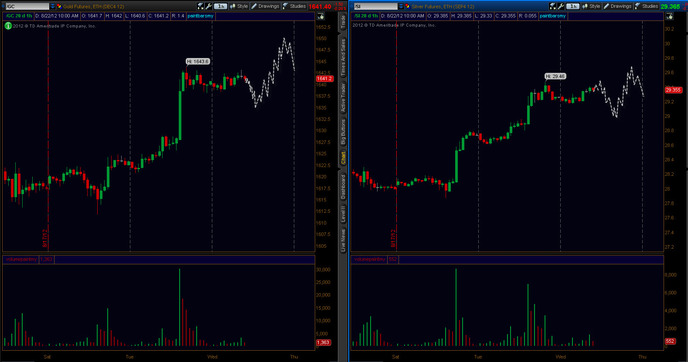Click the 29.355 price marker on silver axis
The height and width of the screenshot is (362, 688).
point(674,90)
